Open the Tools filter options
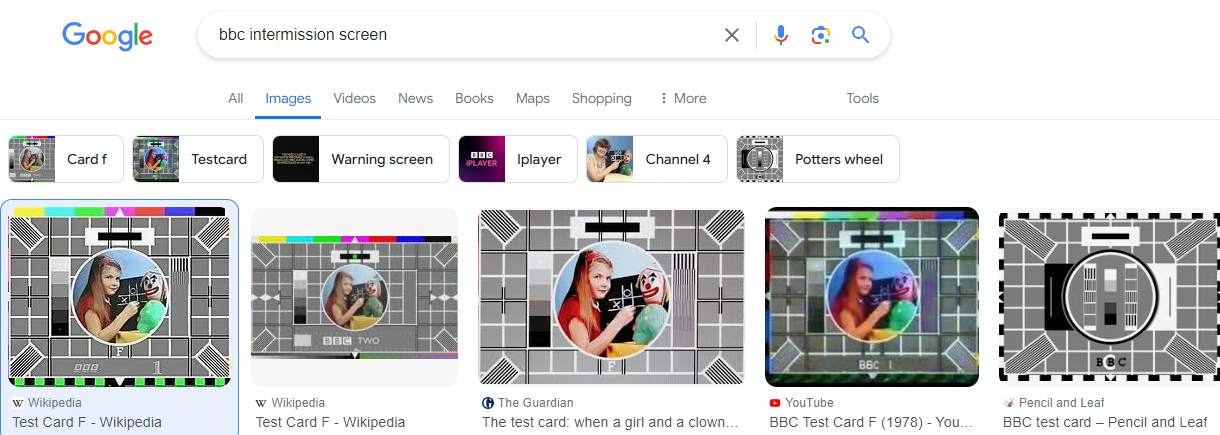The width and height of the screenshot is (1220, 435). coord(862,98)
